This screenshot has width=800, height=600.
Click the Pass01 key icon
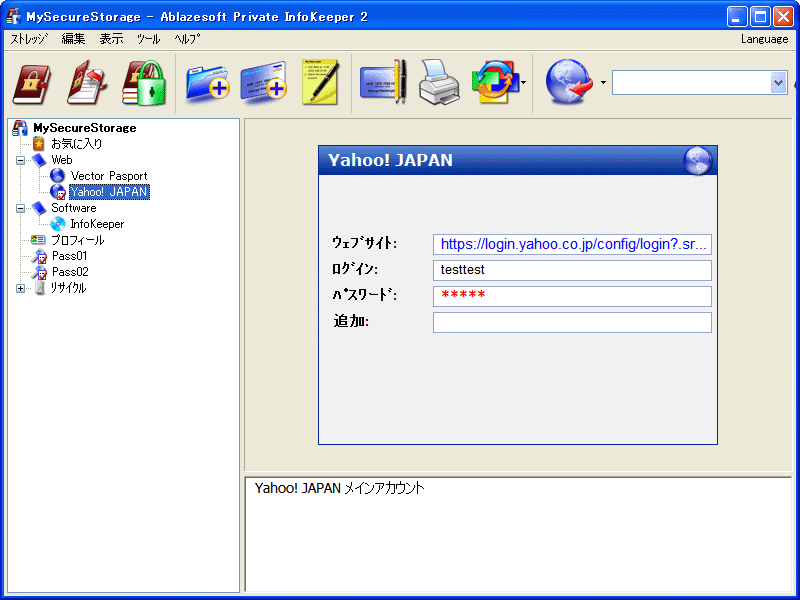(39, 256)
